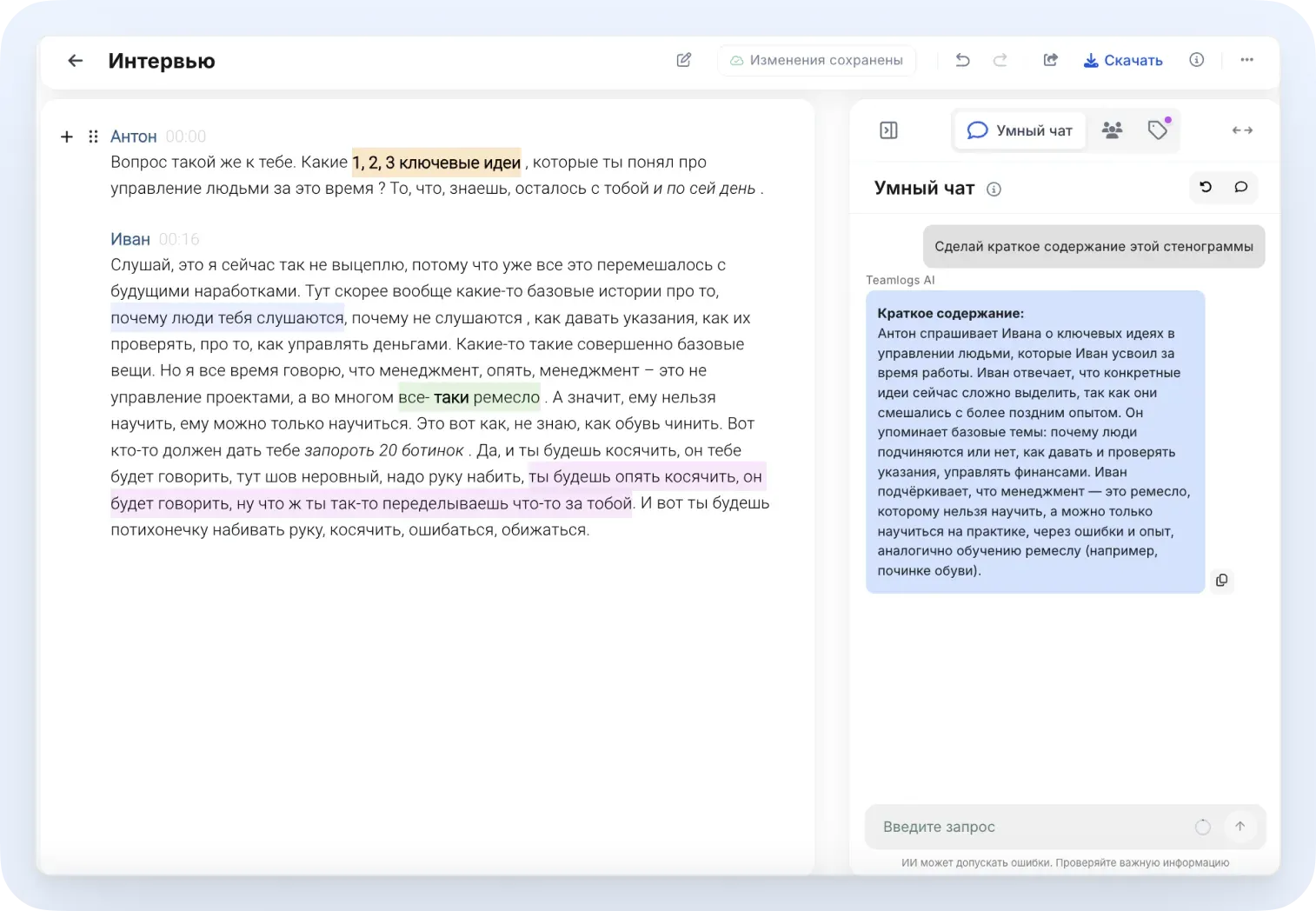
Task: Open the three-dot more options menu
Action: click(x=1247, y=60)
